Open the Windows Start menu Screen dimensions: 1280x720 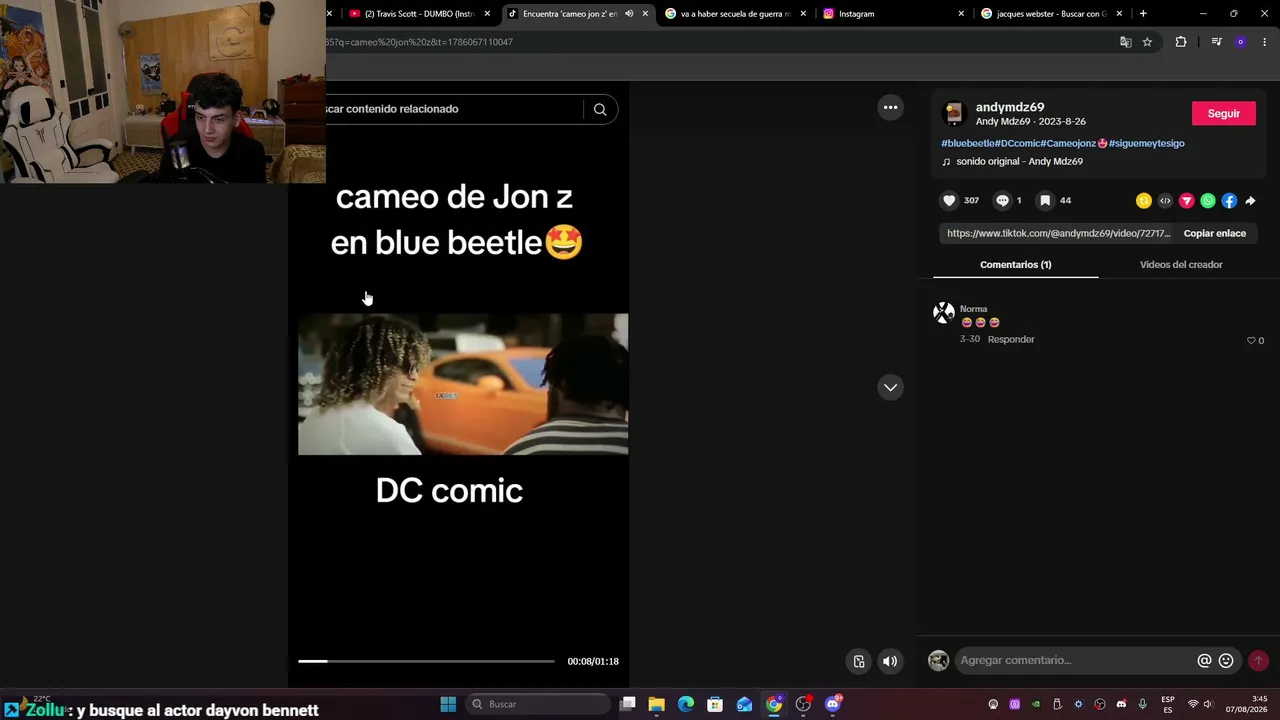(x=448, y=704)
